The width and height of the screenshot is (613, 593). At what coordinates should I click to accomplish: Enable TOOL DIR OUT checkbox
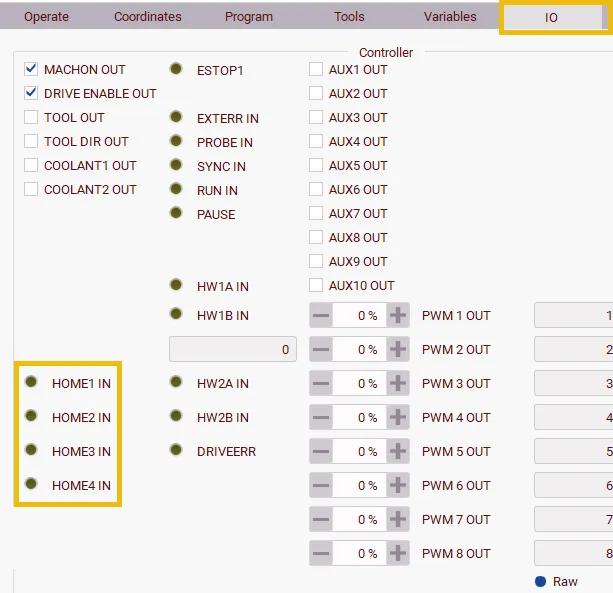31,141
